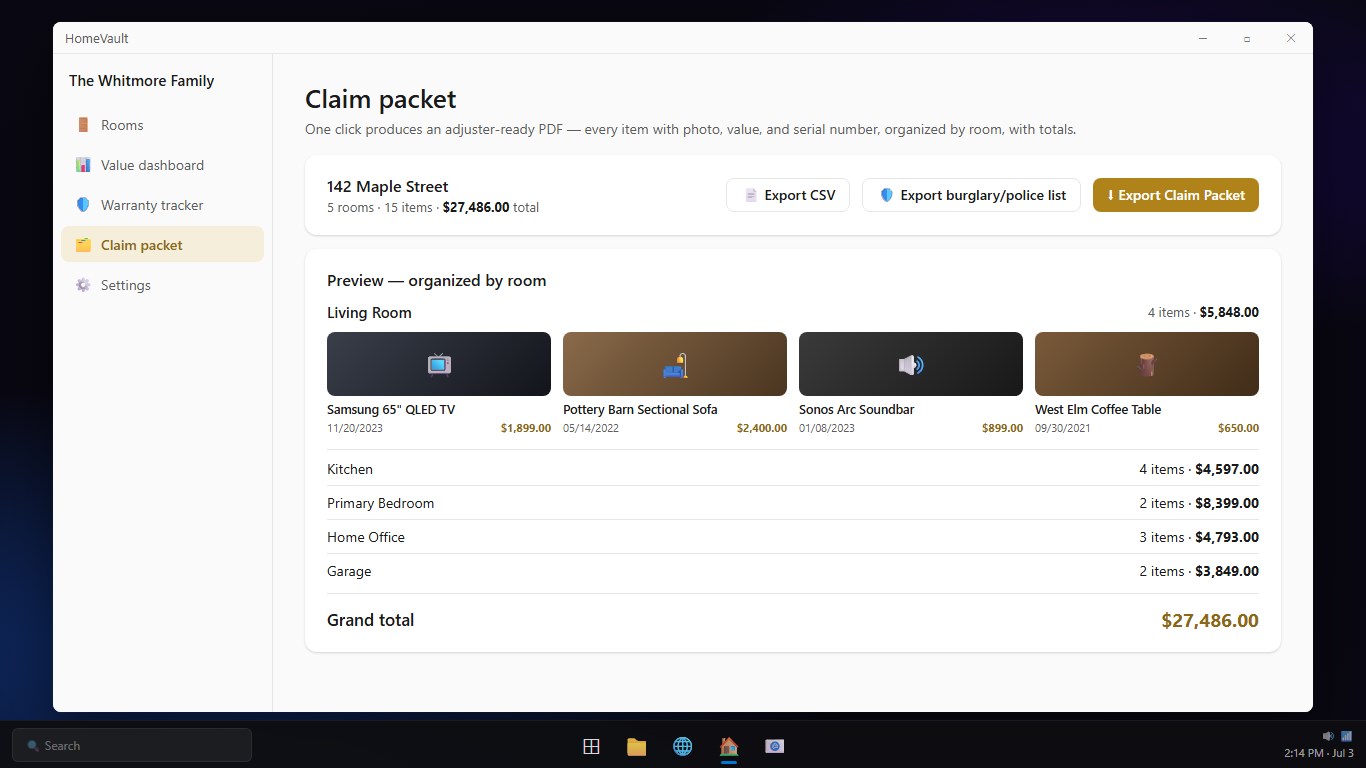Expand the Primary Bedroom row
1366x768 pixels.
click(x=793, y=503)
